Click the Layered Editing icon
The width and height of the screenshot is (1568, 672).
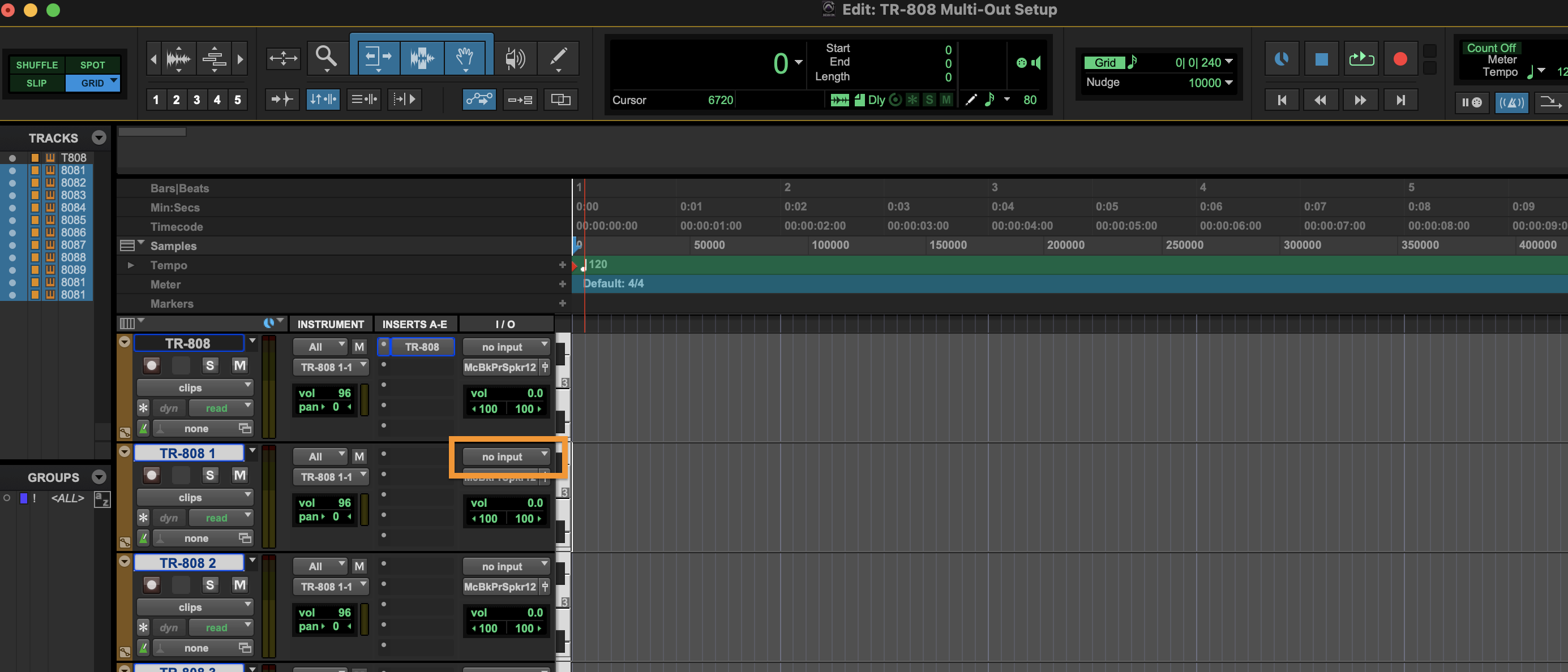(x=560, y=99)
